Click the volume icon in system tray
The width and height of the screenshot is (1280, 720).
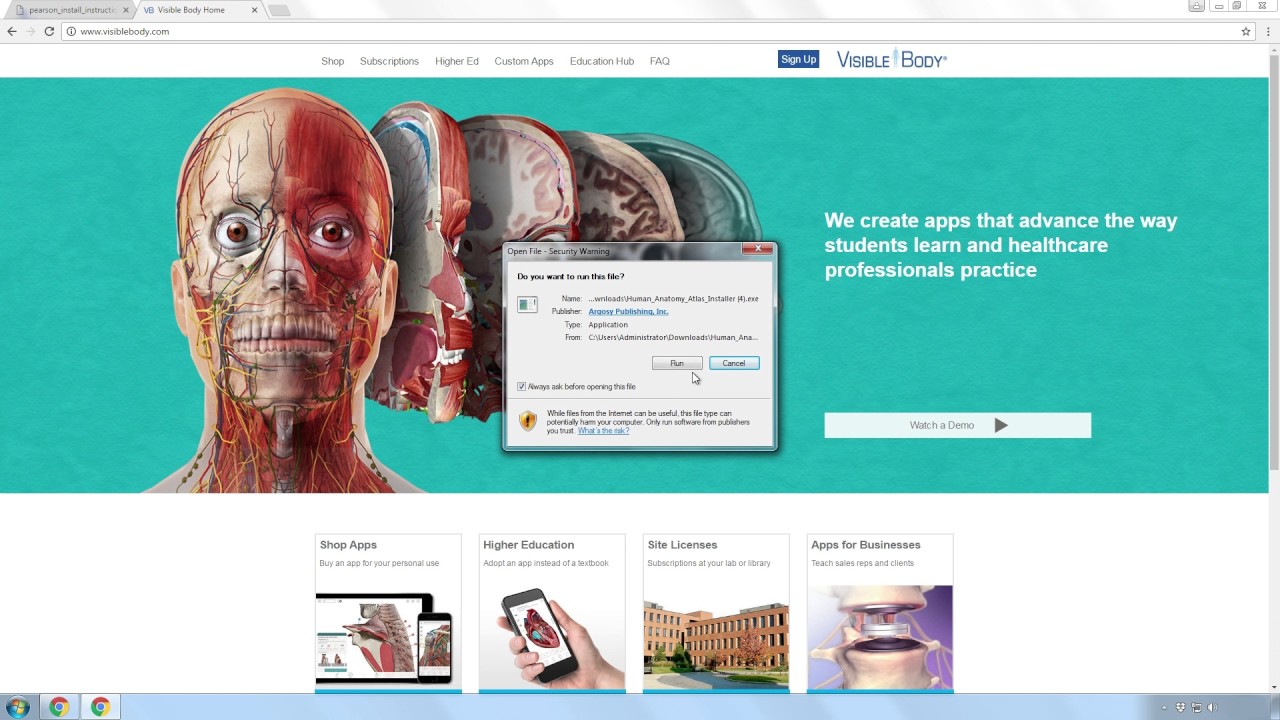pyautogui.click(x=1213, y=708)
